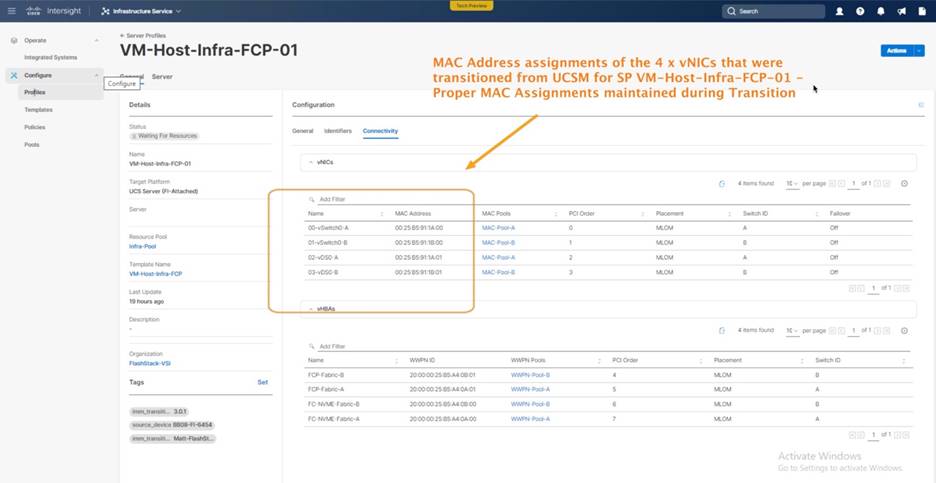
Task: Select Pools in the sidebar
Action: coord(32,144)
